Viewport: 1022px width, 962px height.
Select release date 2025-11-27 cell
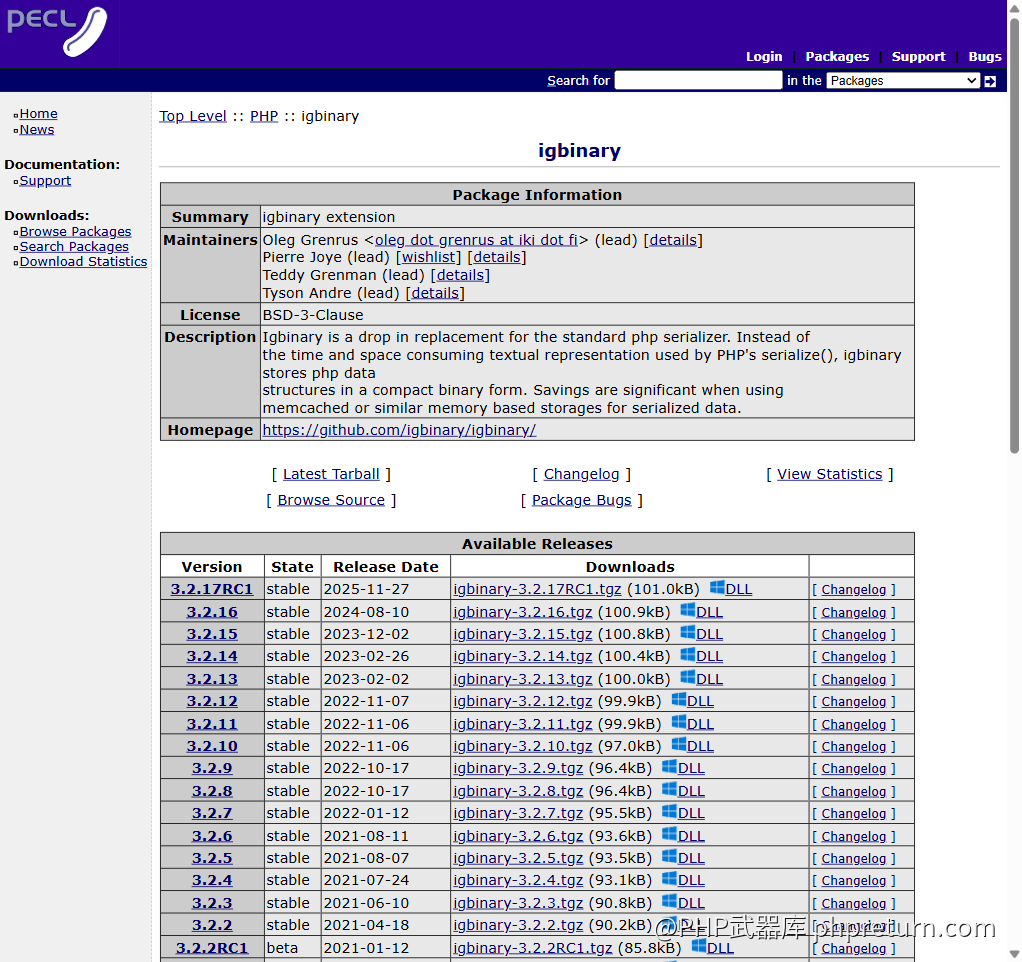(x=386, y=589)
